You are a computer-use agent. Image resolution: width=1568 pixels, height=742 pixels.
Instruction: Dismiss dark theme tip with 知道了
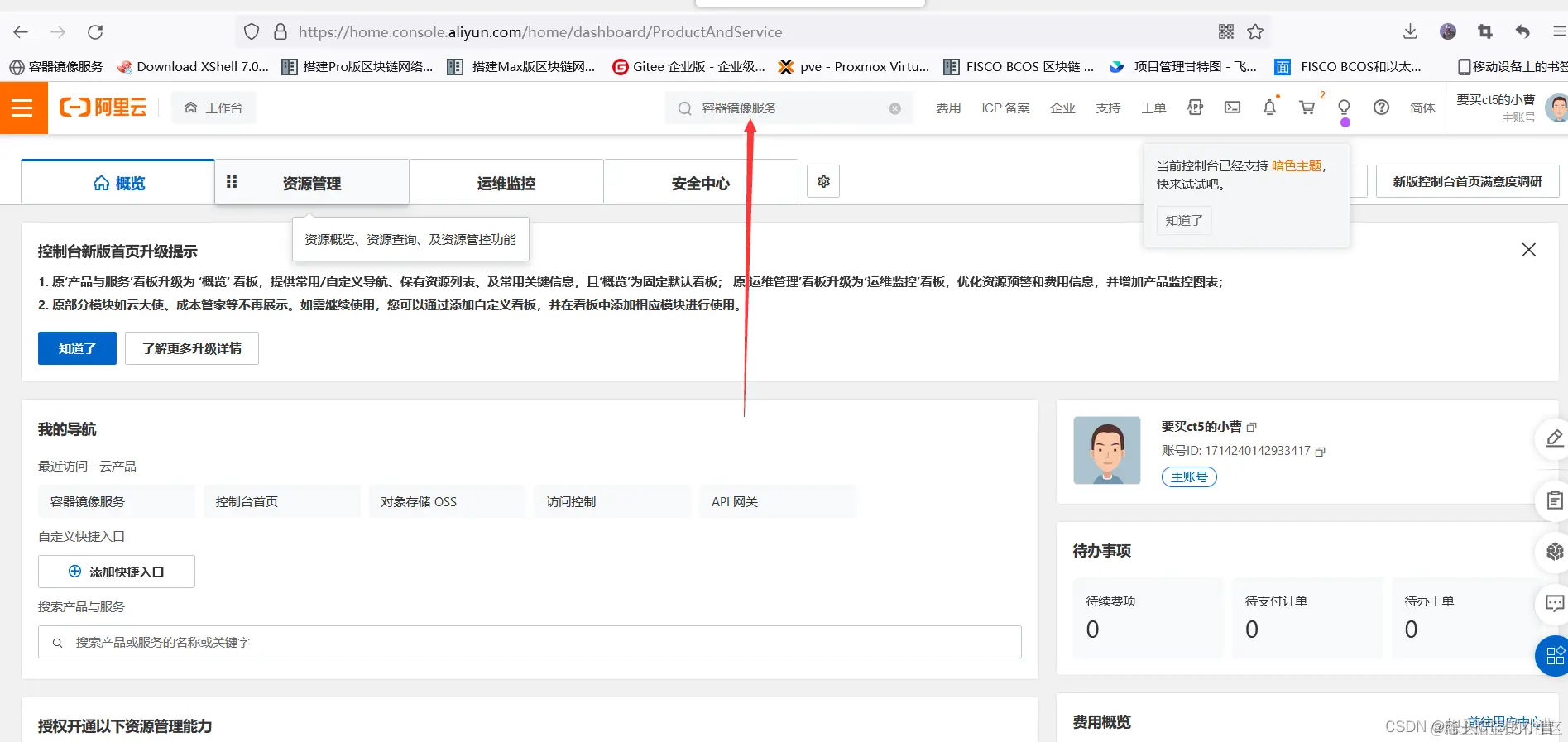pos(1183,220)
